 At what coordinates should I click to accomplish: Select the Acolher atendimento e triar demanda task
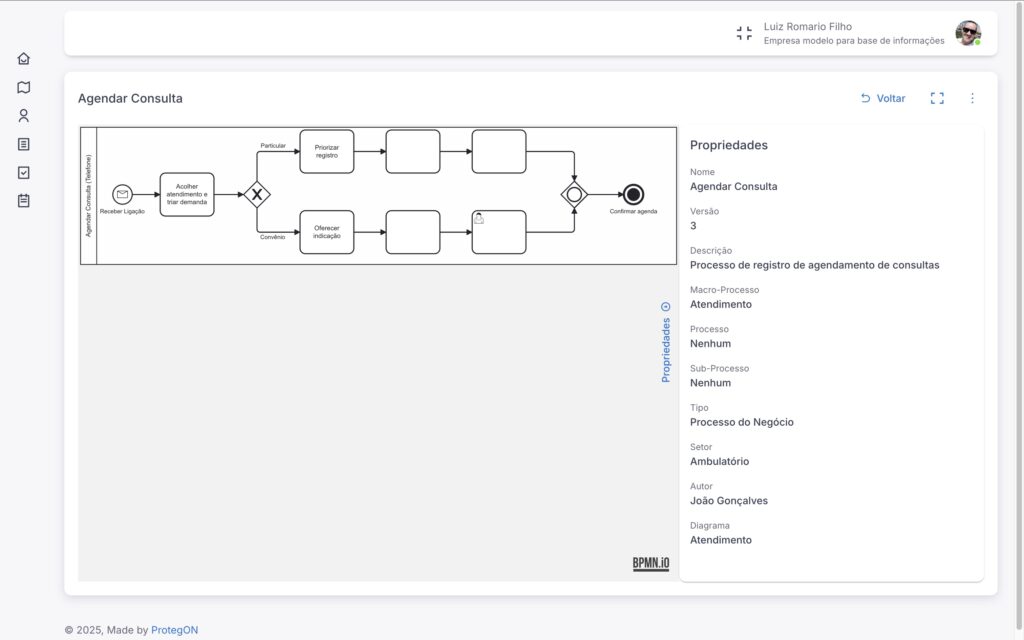[187, 194]
